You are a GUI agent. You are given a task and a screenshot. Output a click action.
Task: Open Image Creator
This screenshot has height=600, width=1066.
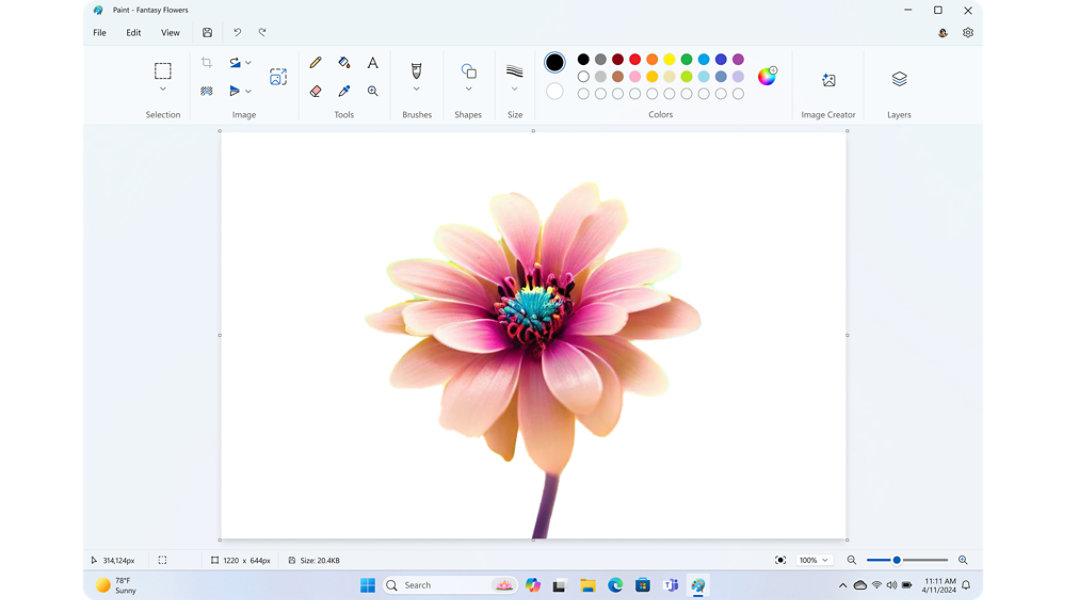pos(828,80)
